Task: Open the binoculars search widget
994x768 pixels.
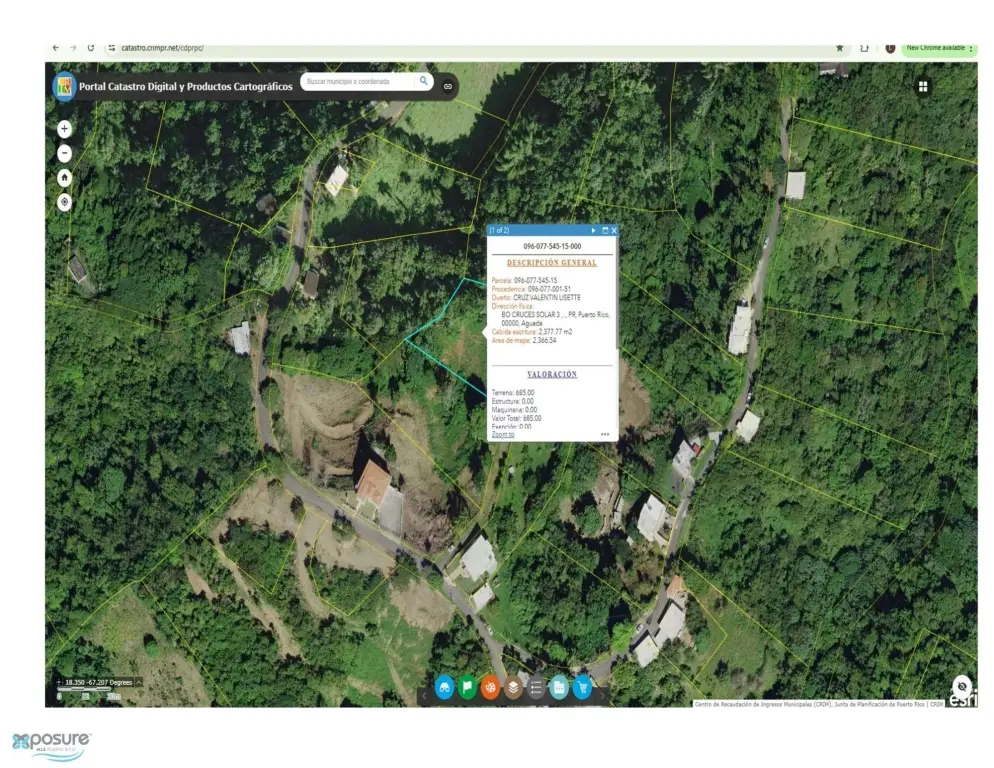Action: [444, 688]
